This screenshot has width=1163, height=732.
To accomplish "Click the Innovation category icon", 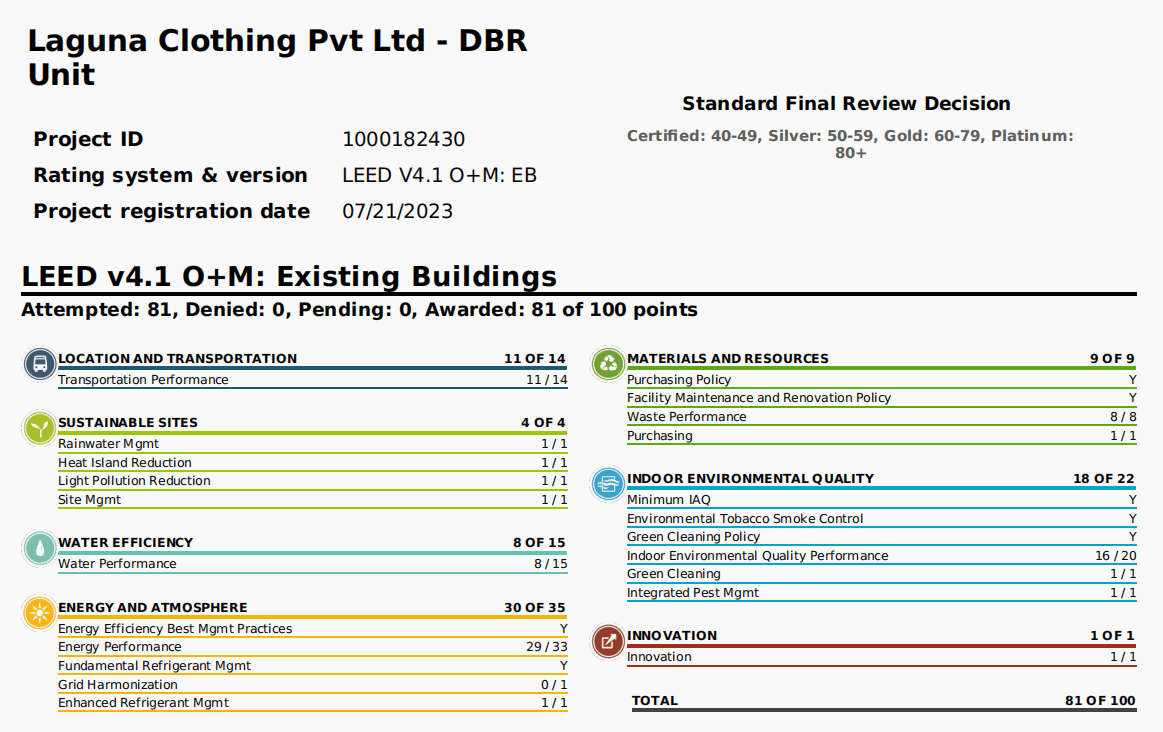I will [608, 642].
